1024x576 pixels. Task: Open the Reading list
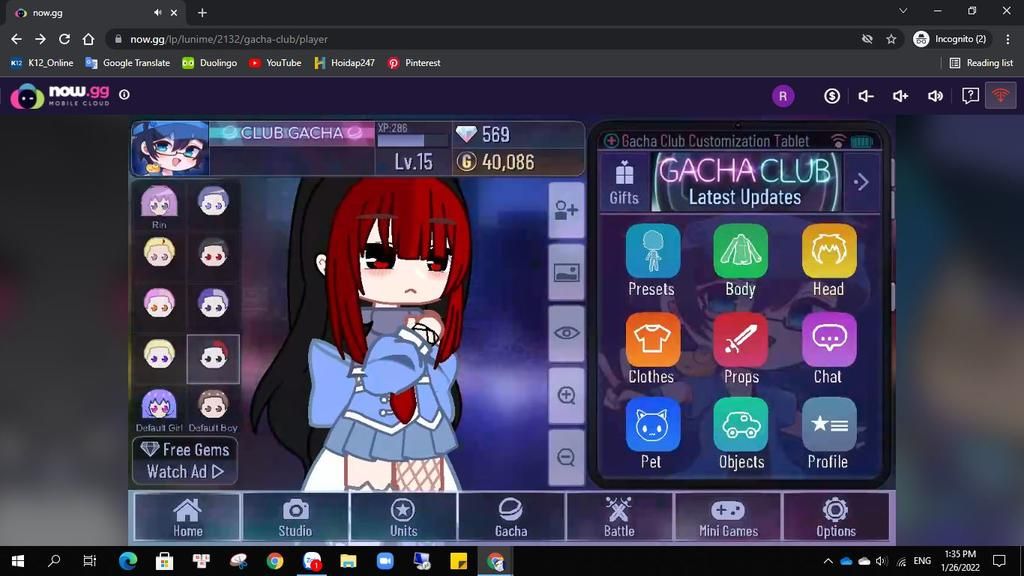pyautogui.click(x=981, y=63)
